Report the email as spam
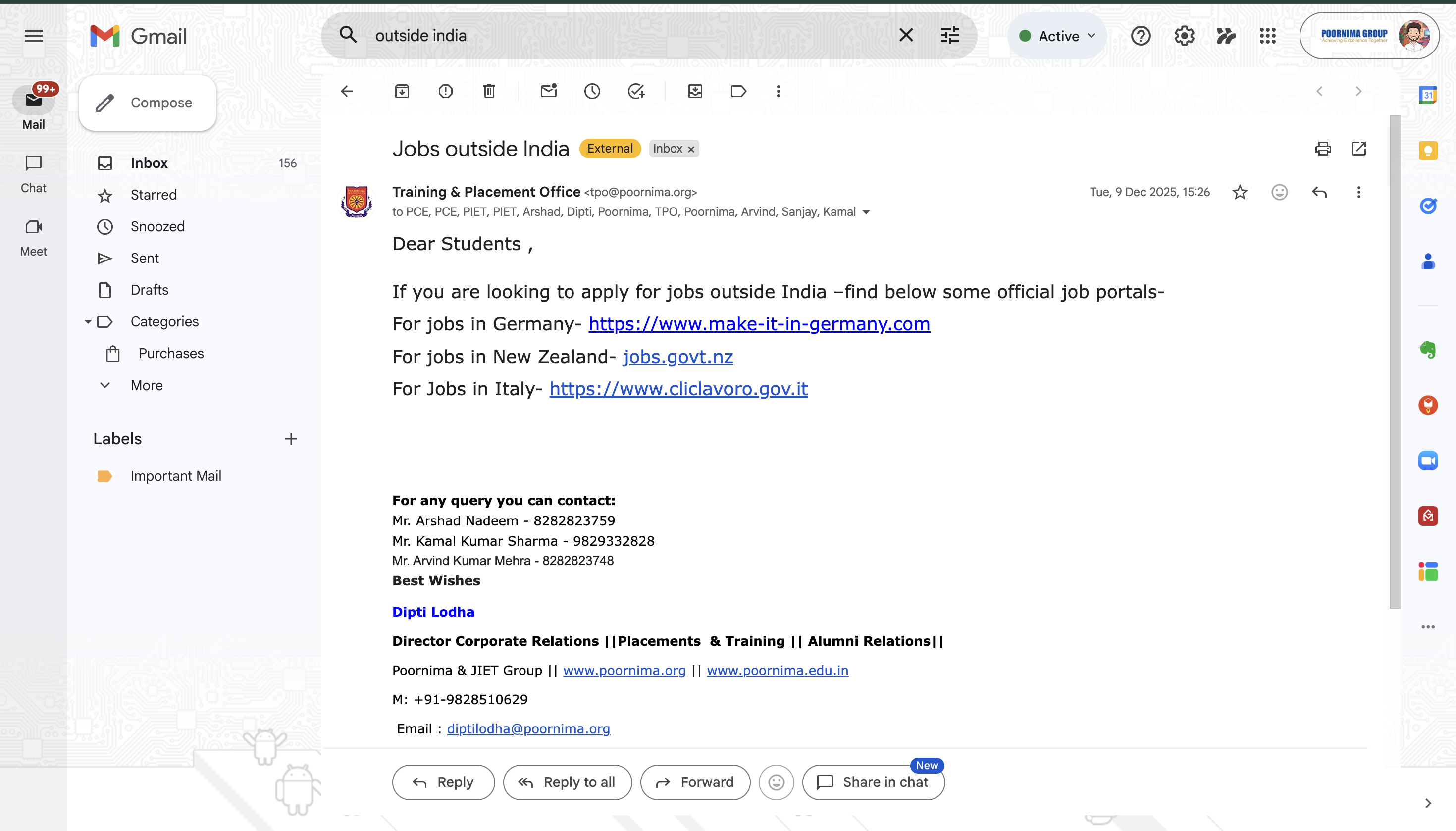This screenshot has height=831, width=1456. point(445,91)
